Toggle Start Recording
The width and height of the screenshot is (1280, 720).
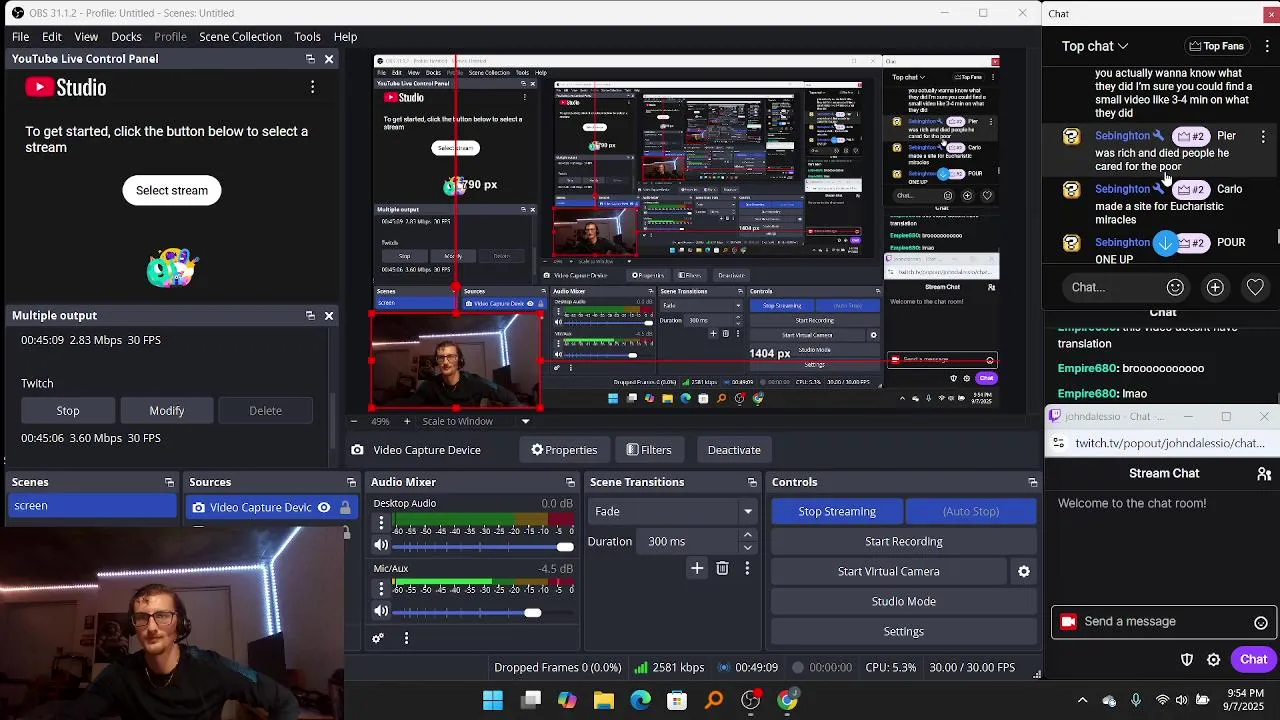(903, 541)
